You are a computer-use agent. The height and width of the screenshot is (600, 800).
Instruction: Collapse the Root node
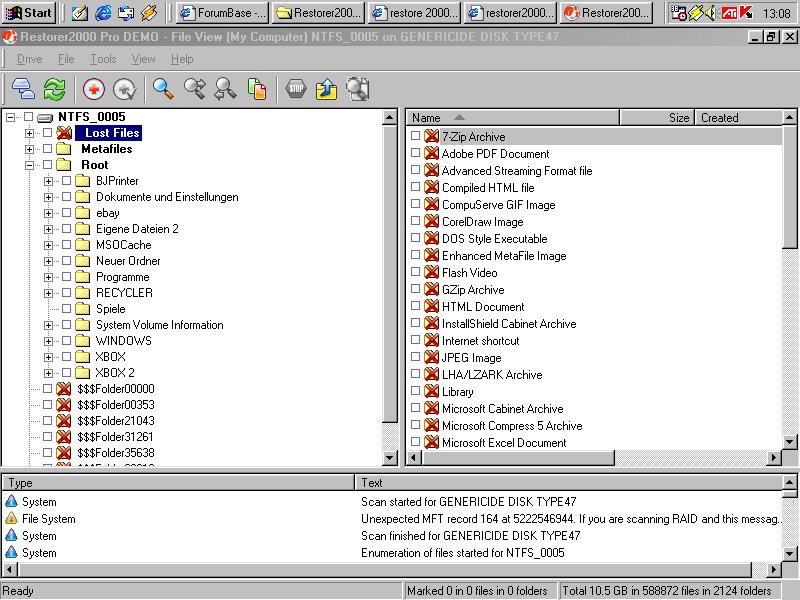[30, 165]
